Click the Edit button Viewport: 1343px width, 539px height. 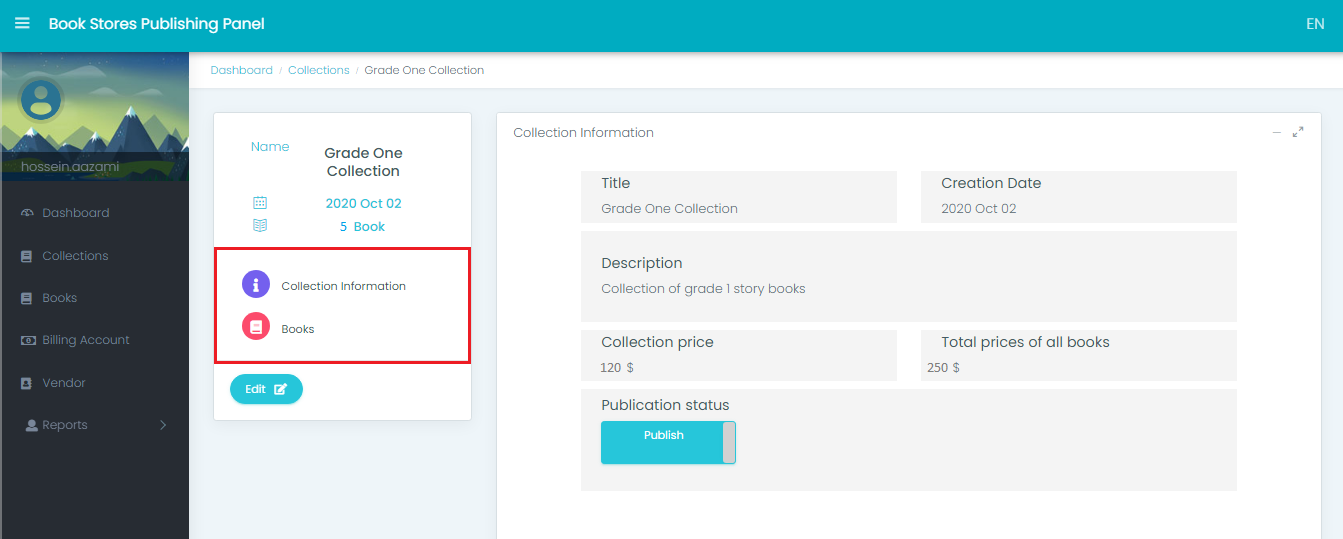pos(266,389)
